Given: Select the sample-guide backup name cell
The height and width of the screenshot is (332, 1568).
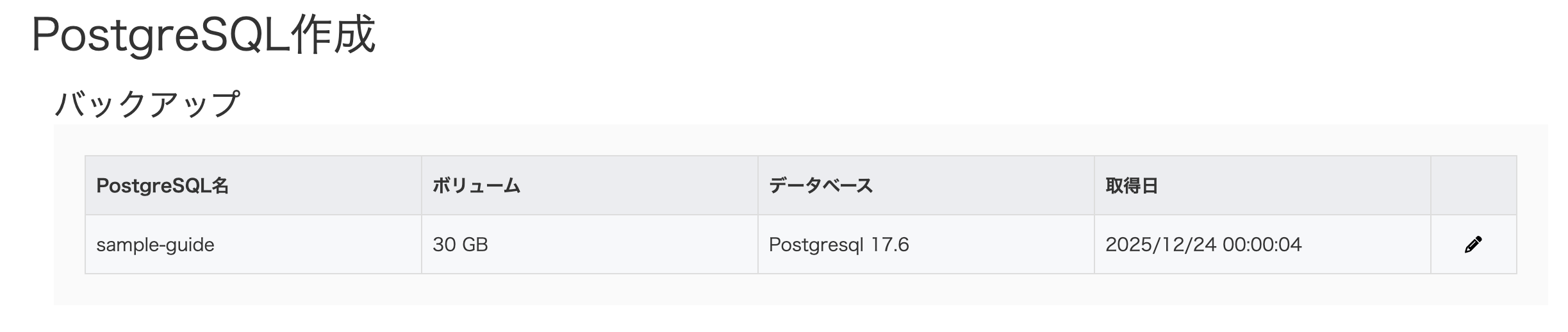Looking at the screenshot, I should [x=155, y=245].
